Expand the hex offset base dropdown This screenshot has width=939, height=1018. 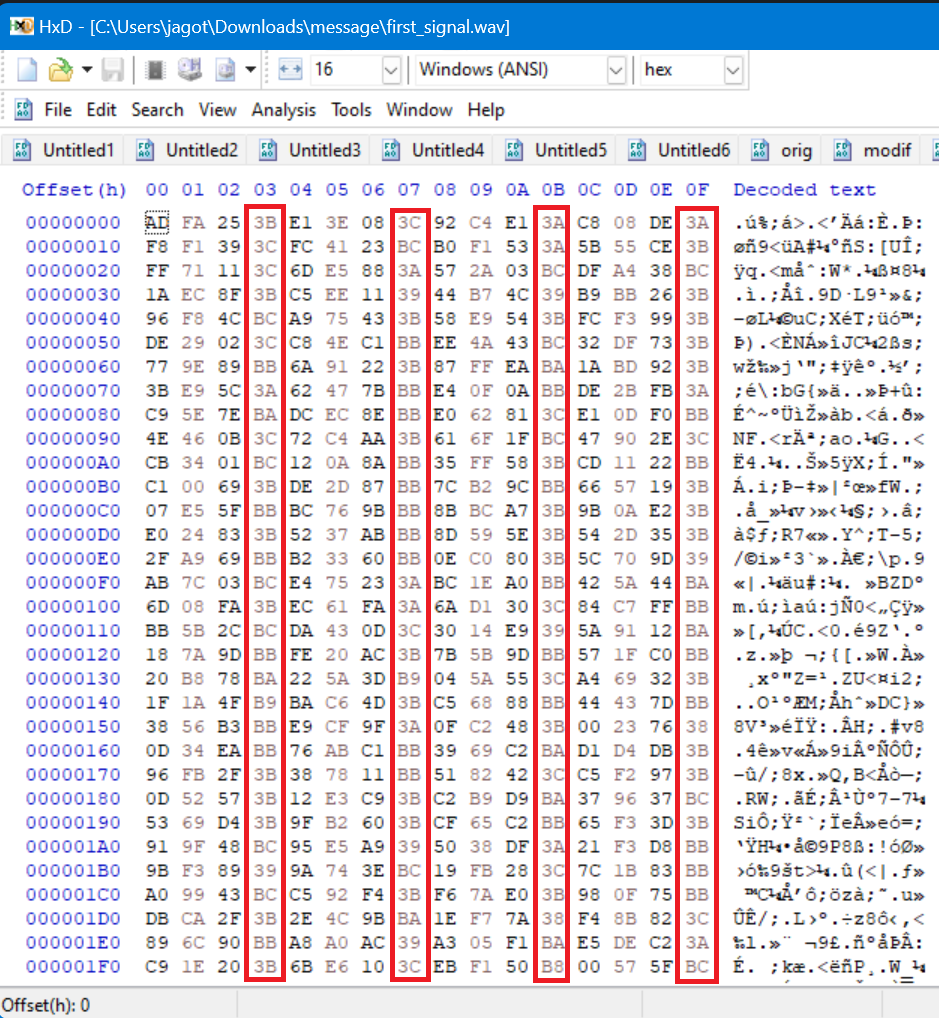pos(733,69)
